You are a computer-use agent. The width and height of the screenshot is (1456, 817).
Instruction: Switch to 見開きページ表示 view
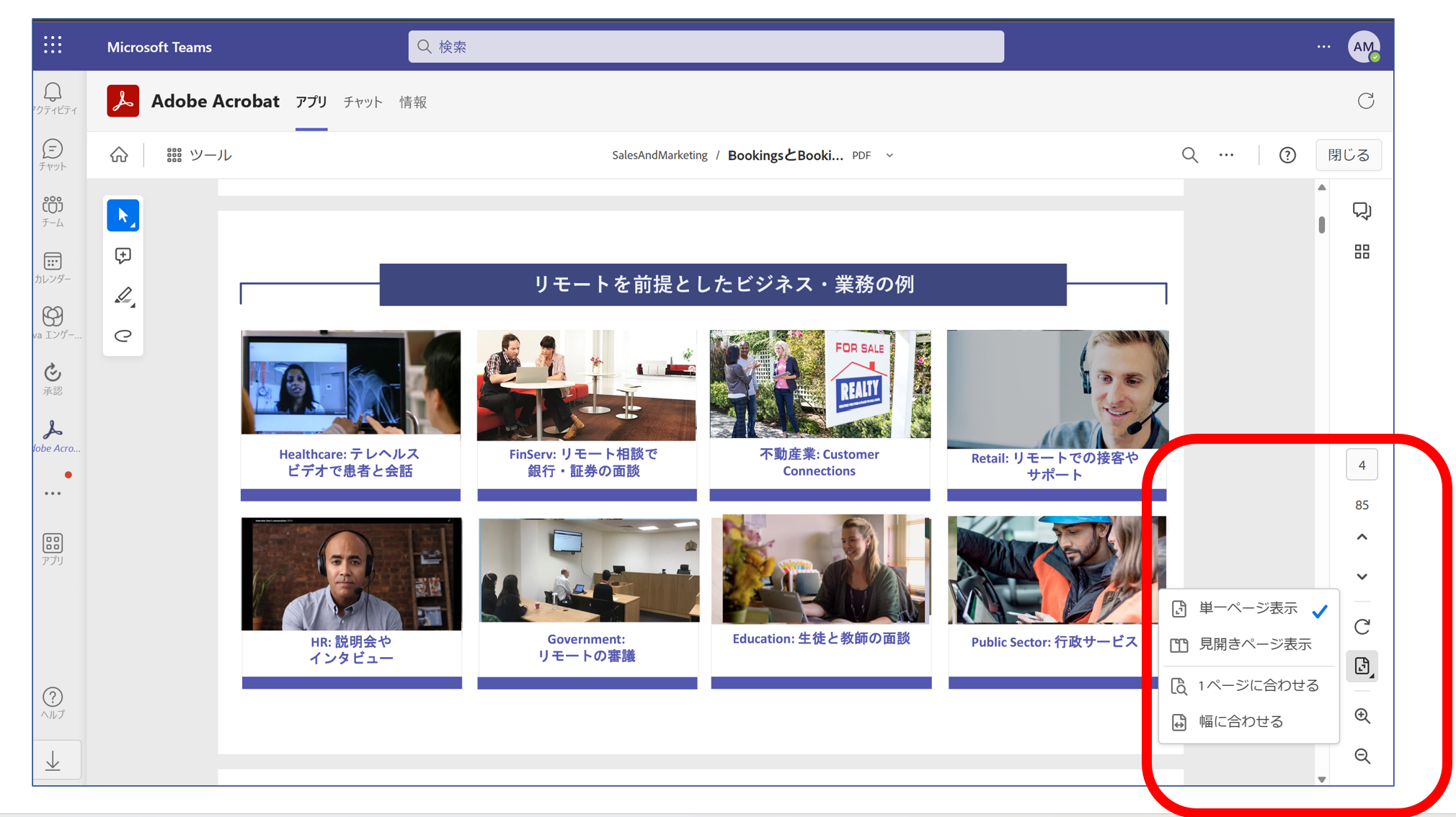pyautogui.click(x=1254, y=645)
